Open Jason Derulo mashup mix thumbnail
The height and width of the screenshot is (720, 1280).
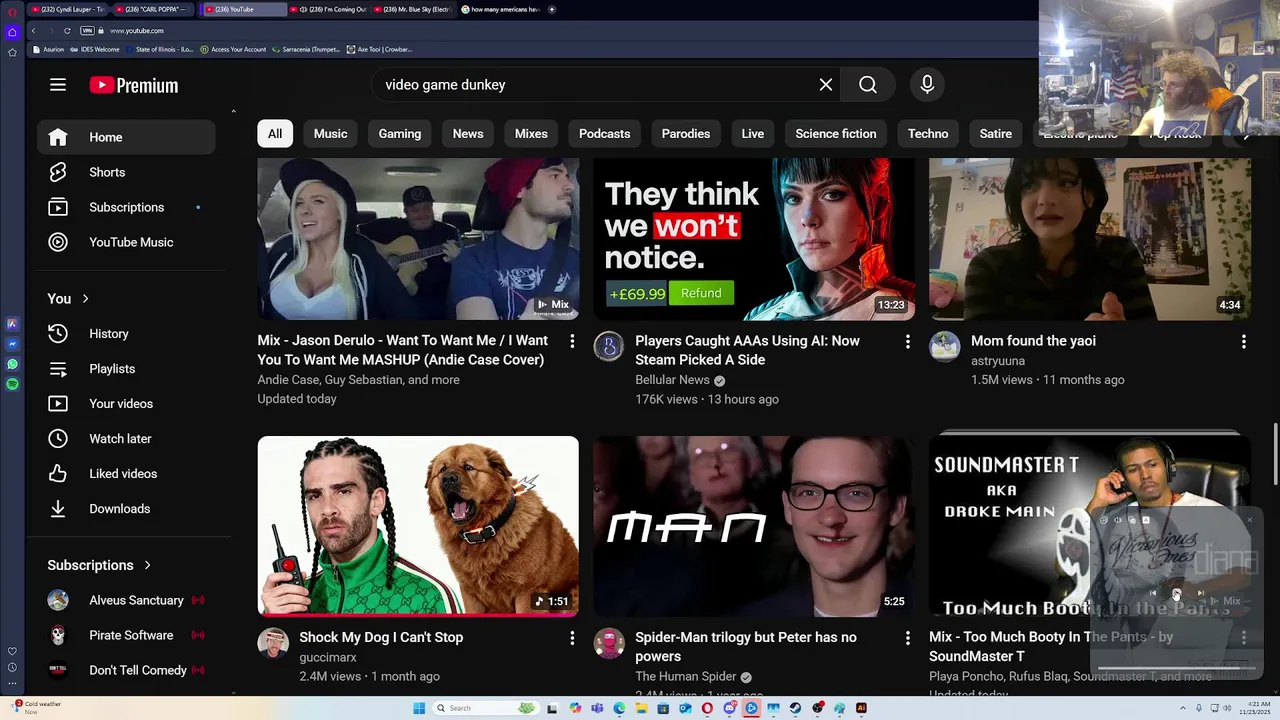(x=418, y=239)
